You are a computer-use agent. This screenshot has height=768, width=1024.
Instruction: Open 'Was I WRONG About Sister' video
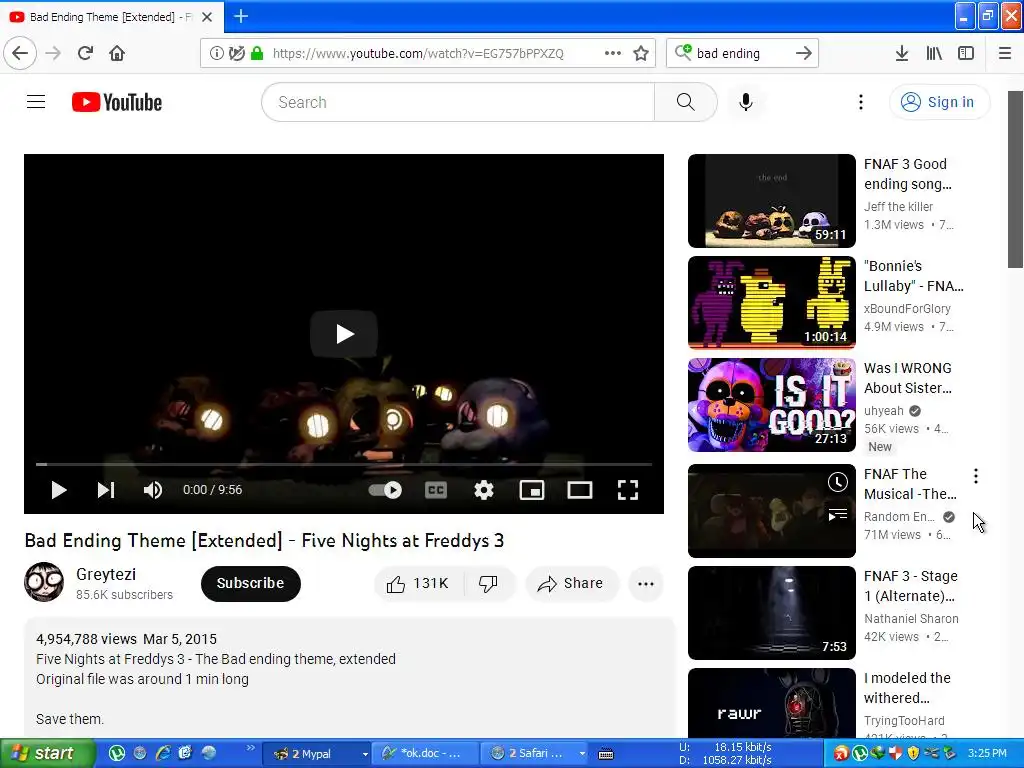point(771,405)
